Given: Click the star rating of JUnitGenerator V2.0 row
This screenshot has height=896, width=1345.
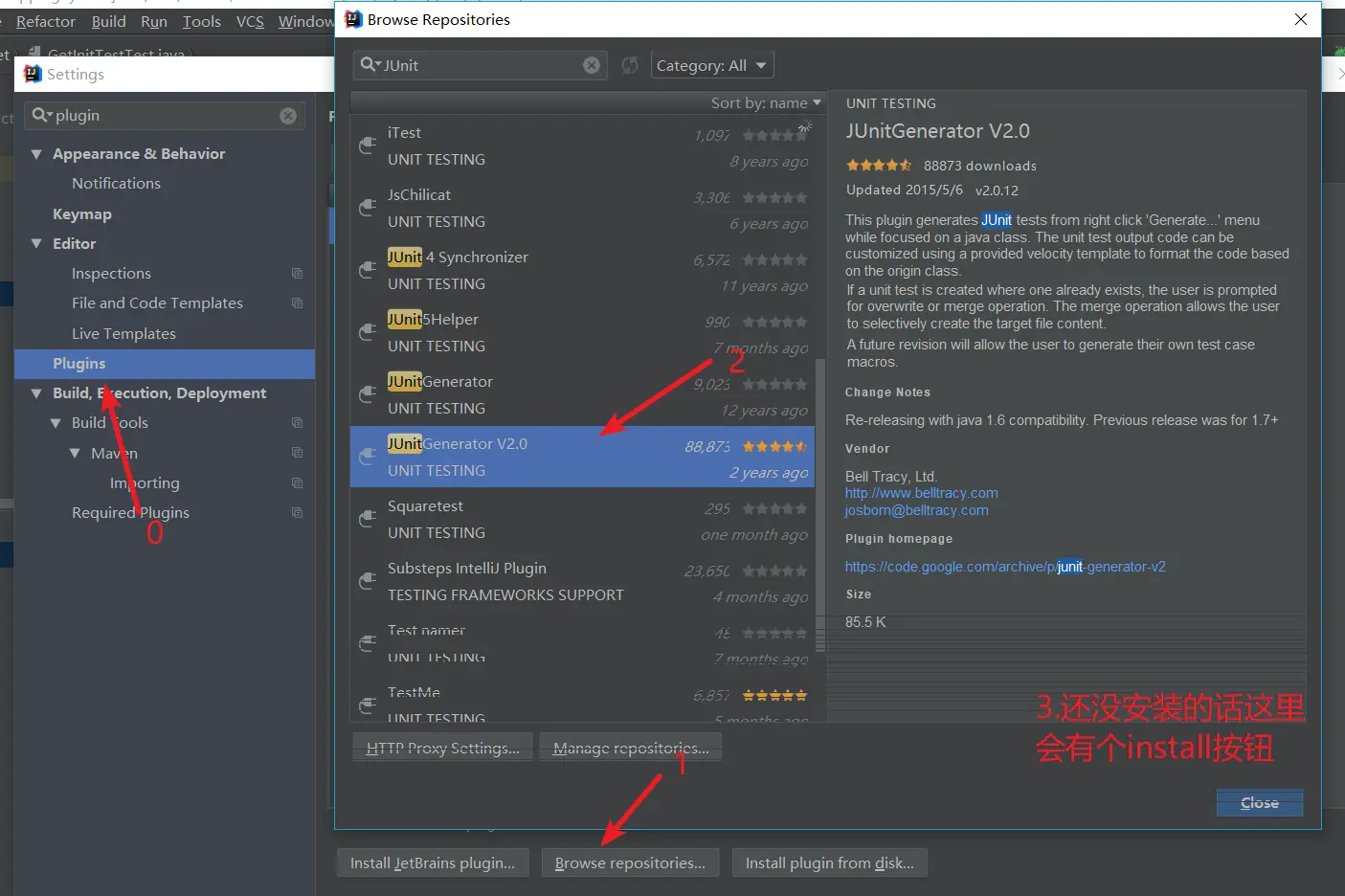Looking at the screenshot, I should [774, 446].
